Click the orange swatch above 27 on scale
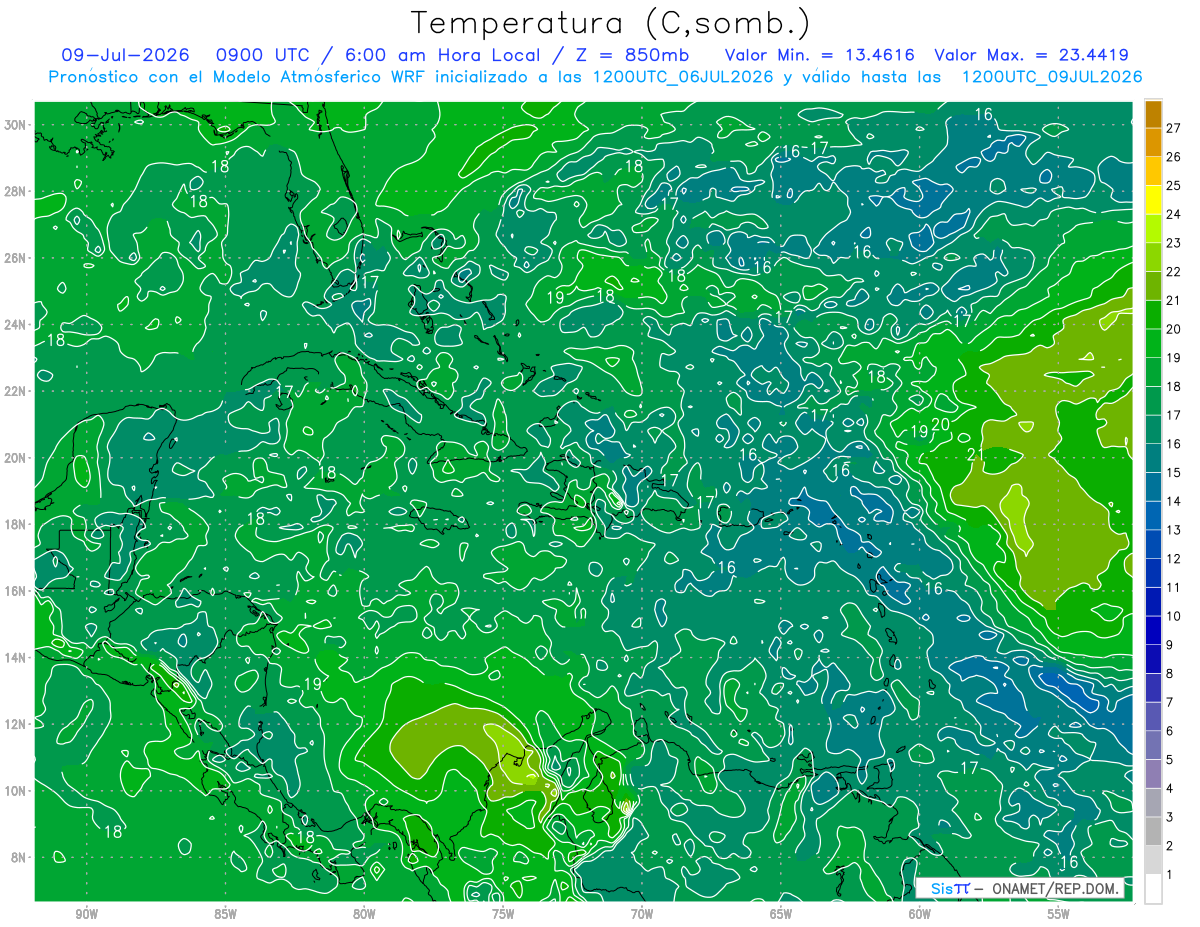This screenshot has height=927, width=1200. pos(1153,114)
